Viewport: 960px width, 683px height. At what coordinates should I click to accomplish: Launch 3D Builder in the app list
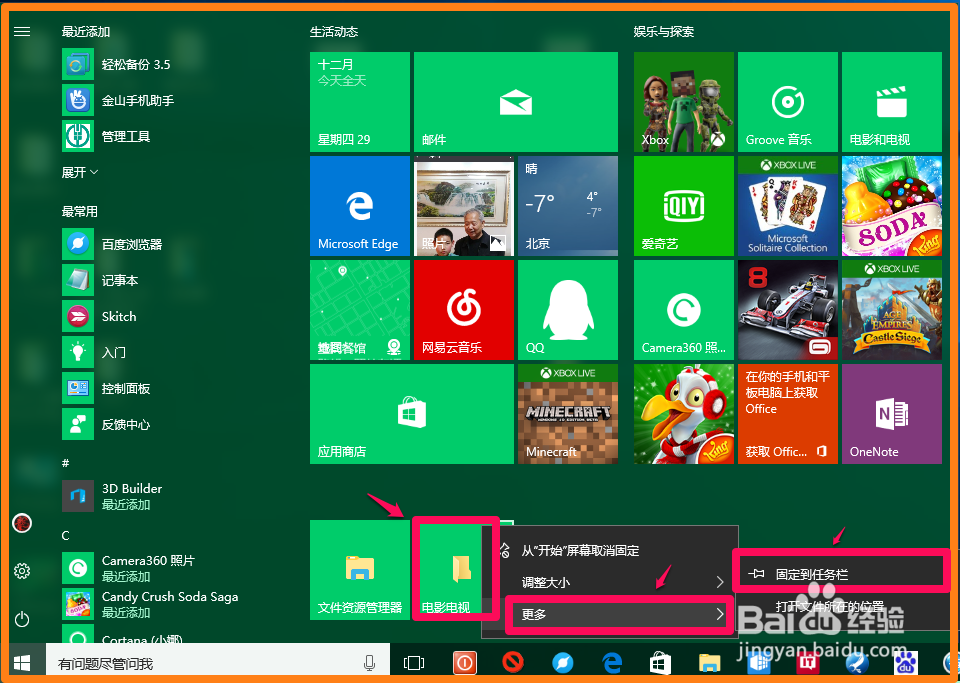(x=112, y=496)
